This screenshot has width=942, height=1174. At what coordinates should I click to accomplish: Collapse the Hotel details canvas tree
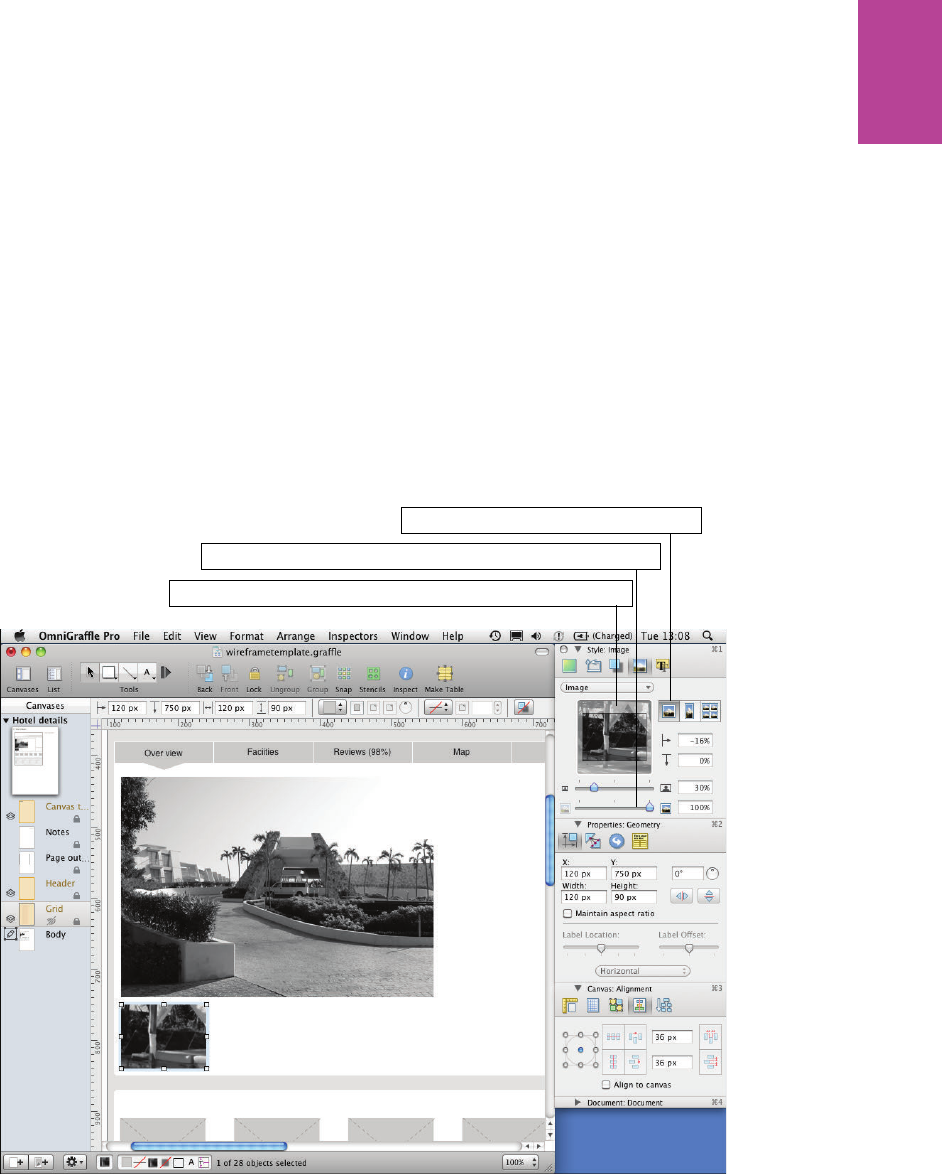[x=6, y=720]
